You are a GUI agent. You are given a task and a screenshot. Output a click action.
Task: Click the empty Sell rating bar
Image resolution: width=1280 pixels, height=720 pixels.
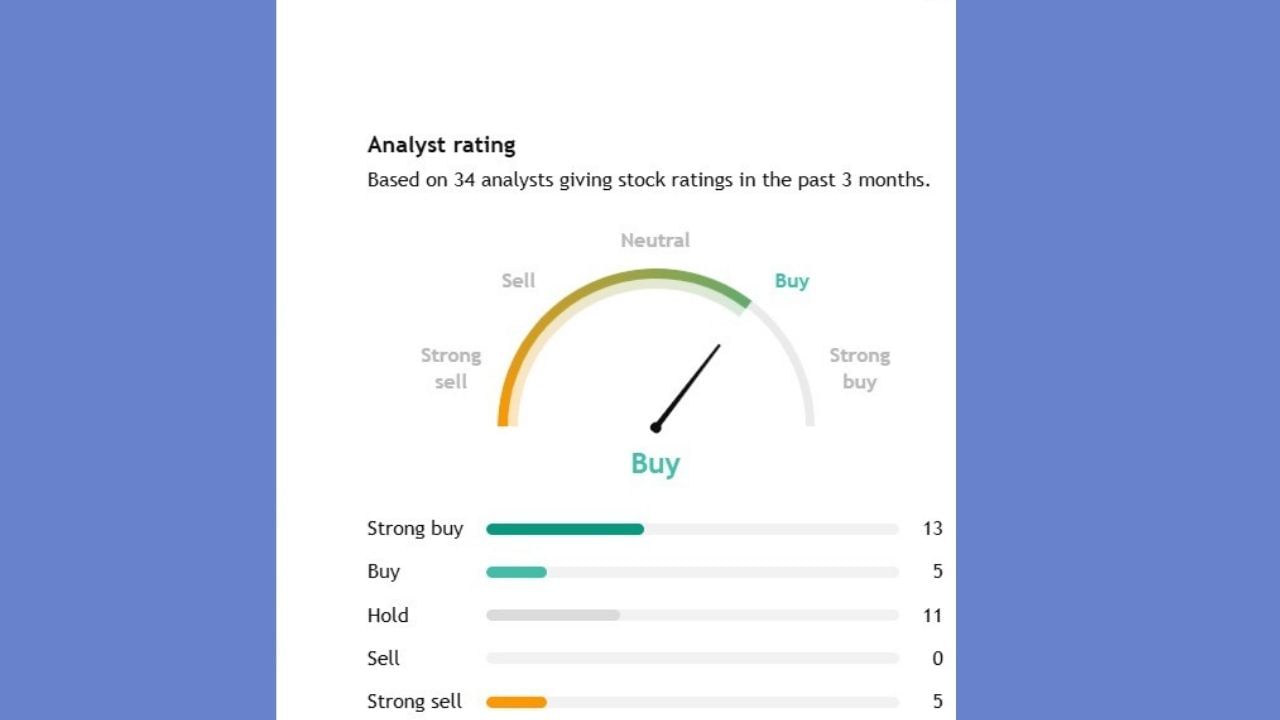tap(692, 658)
